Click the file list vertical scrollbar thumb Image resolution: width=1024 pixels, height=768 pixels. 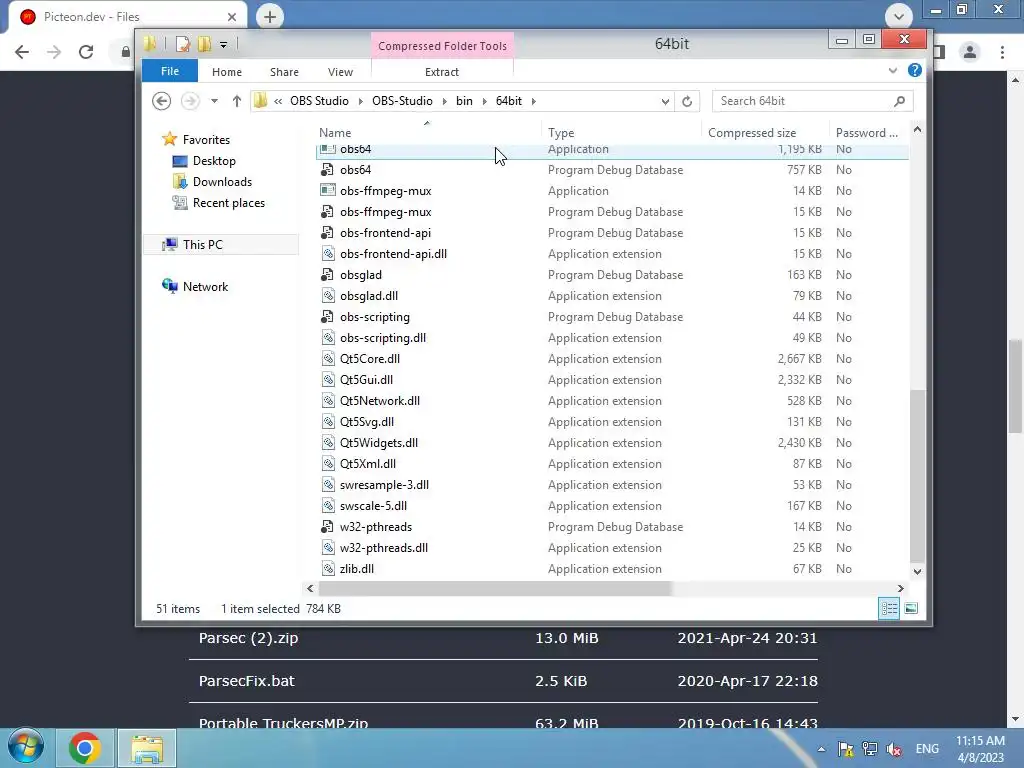[917, 475]
